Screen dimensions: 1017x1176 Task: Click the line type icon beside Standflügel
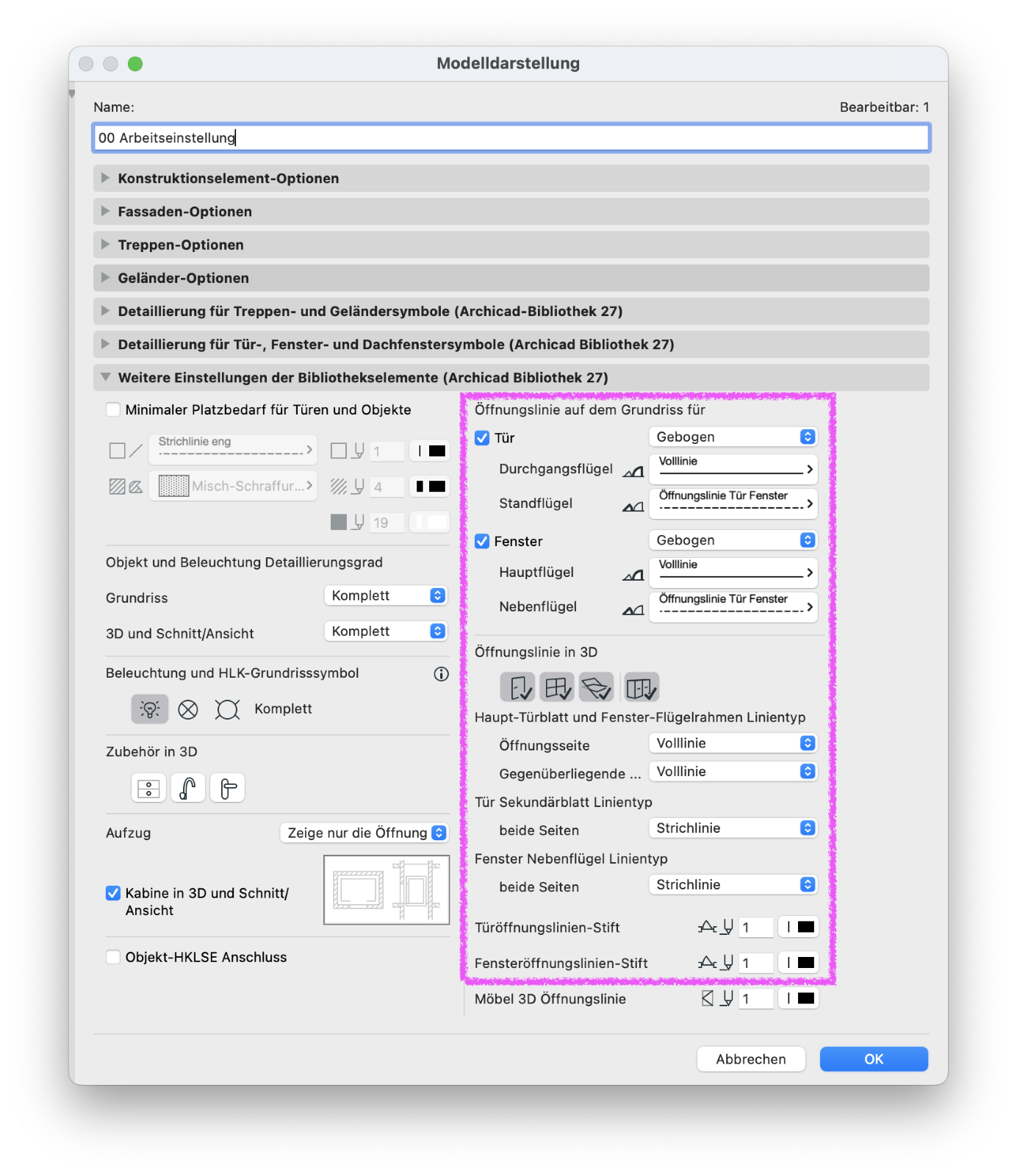633,506
